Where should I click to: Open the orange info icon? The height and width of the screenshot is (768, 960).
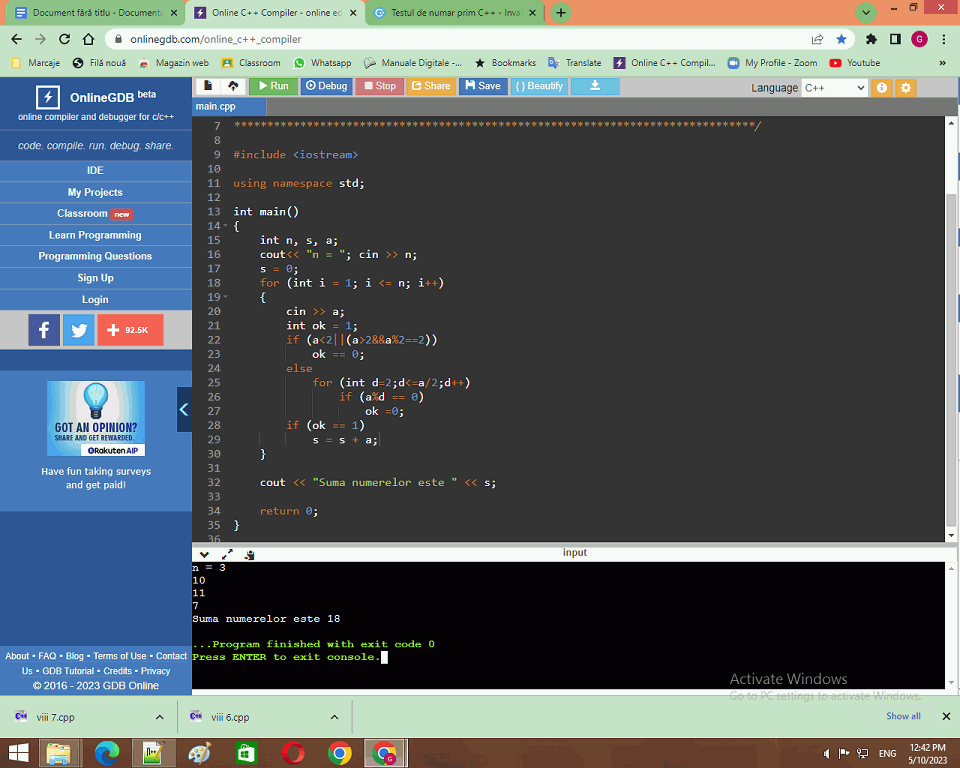pos(882,87)
